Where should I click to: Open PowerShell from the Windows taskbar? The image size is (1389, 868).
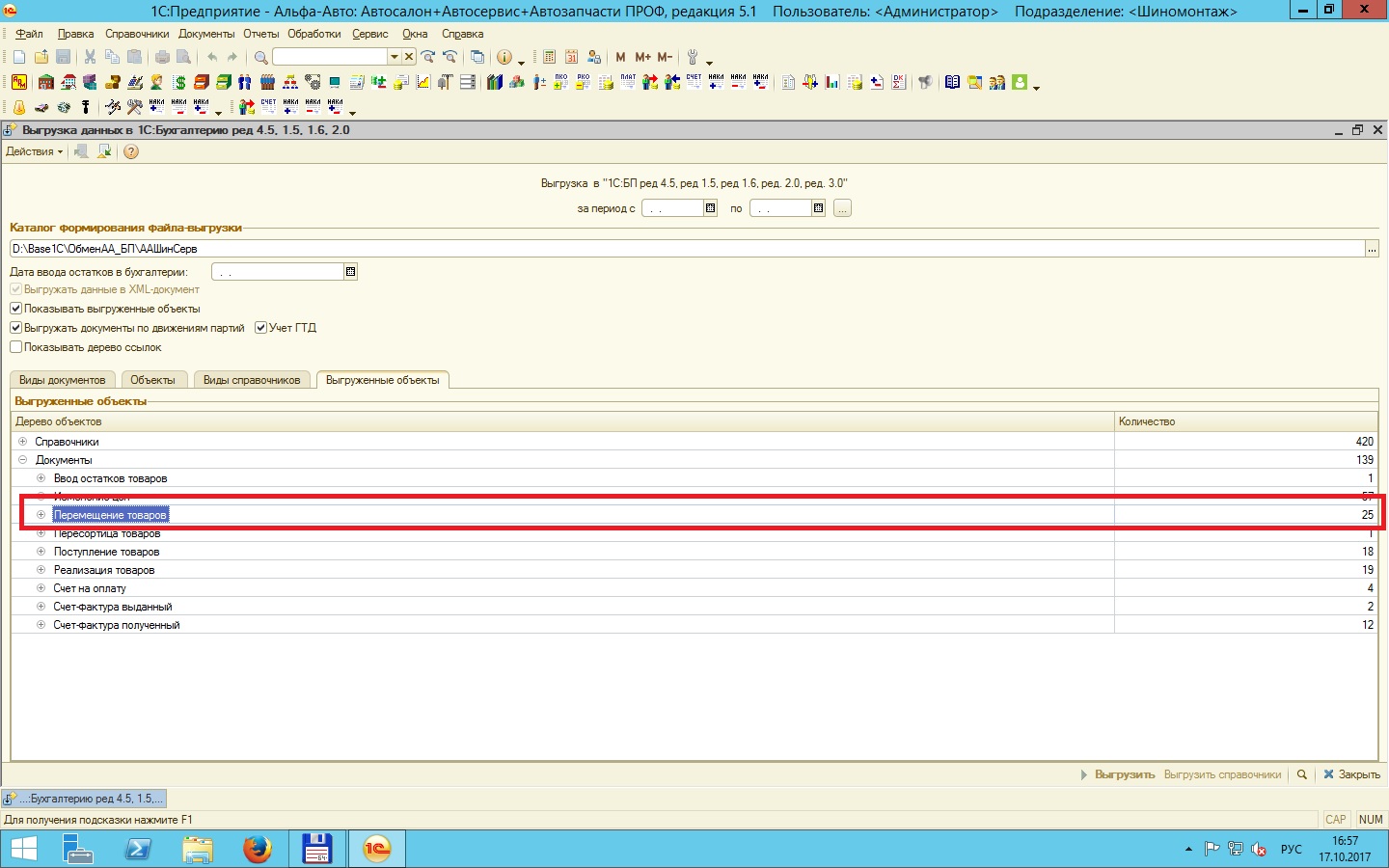(x=137, y=849)
